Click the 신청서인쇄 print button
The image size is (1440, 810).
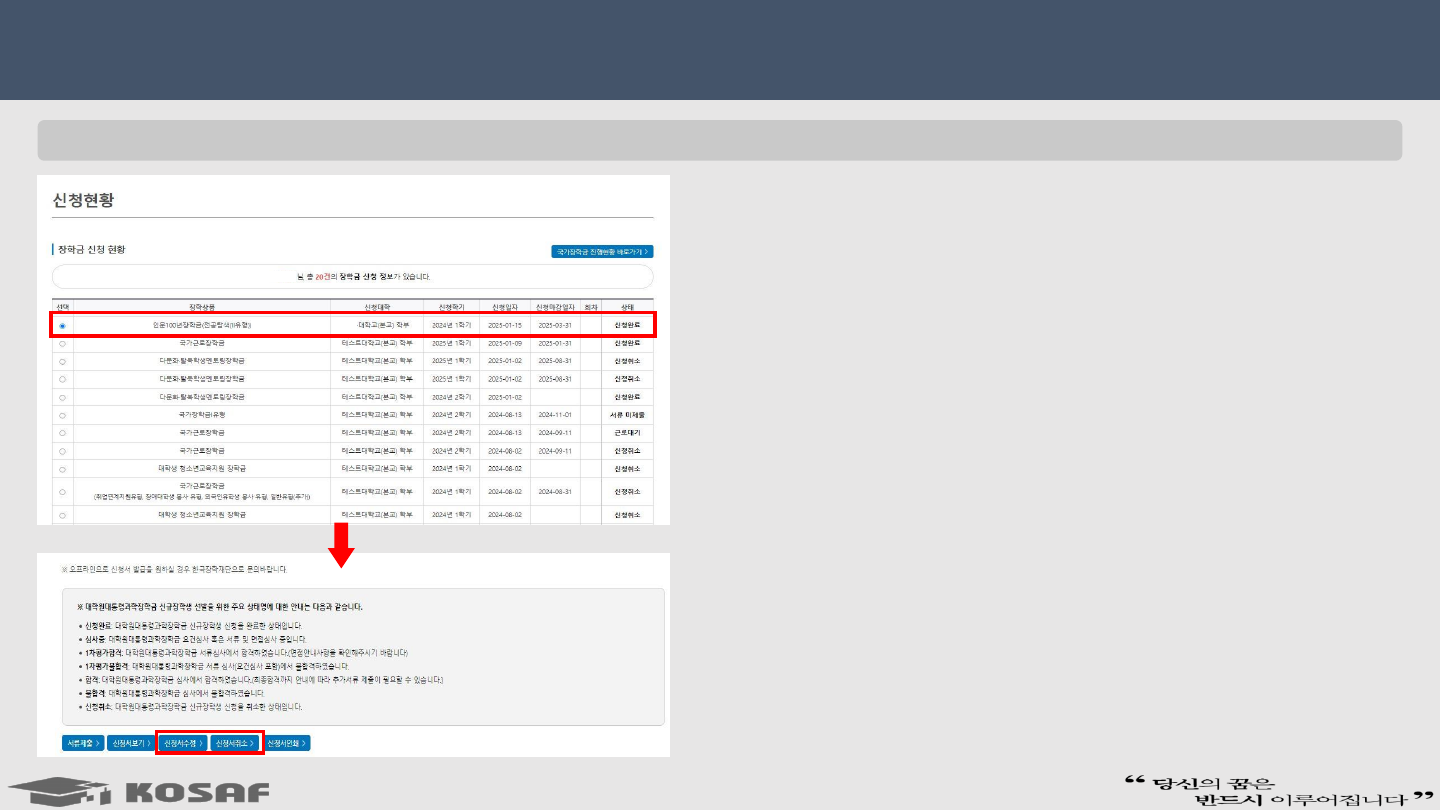point(287,743)
